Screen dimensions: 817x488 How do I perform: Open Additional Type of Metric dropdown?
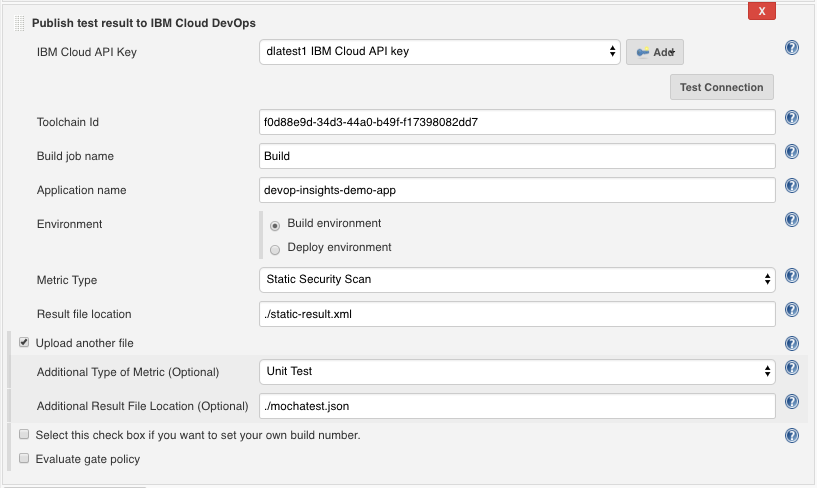pyautogui.click(x=517, y=372)
